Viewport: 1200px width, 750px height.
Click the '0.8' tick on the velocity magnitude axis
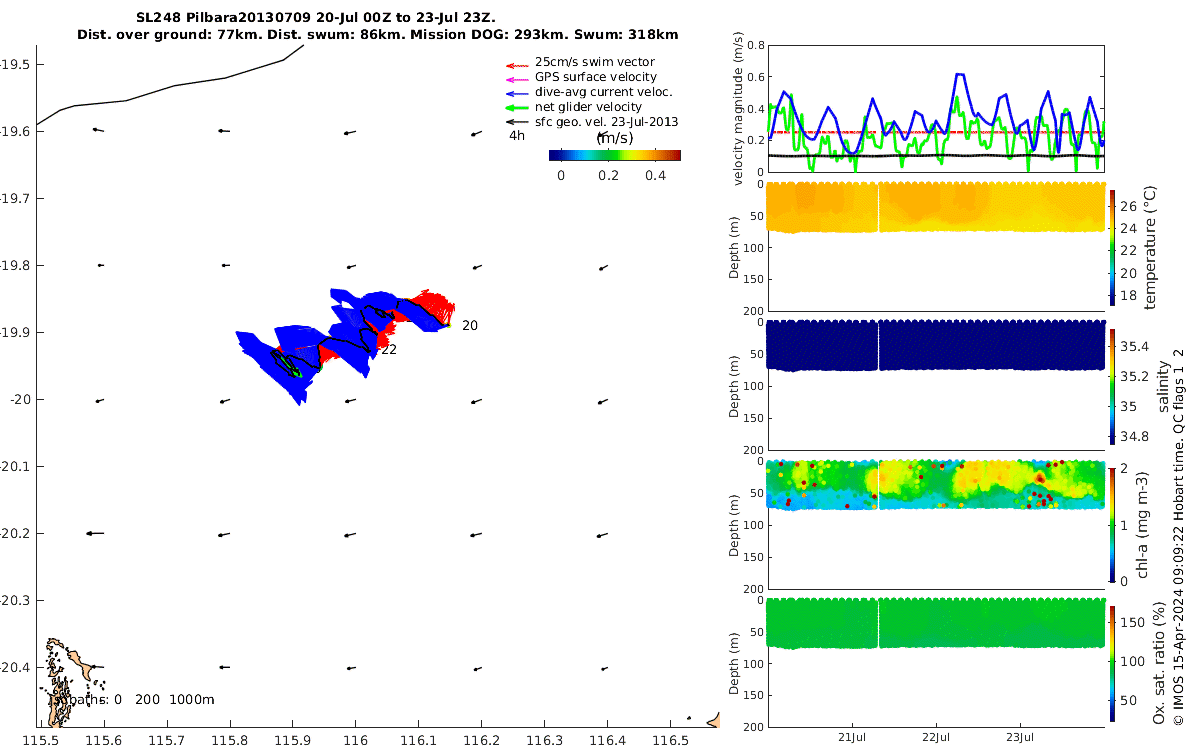tap(755, 45)
